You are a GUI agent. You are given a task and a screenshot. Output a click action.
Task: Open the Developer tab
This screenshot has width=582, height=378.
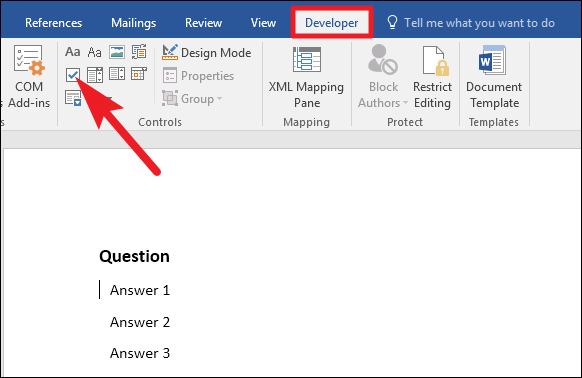click(331, 23)
